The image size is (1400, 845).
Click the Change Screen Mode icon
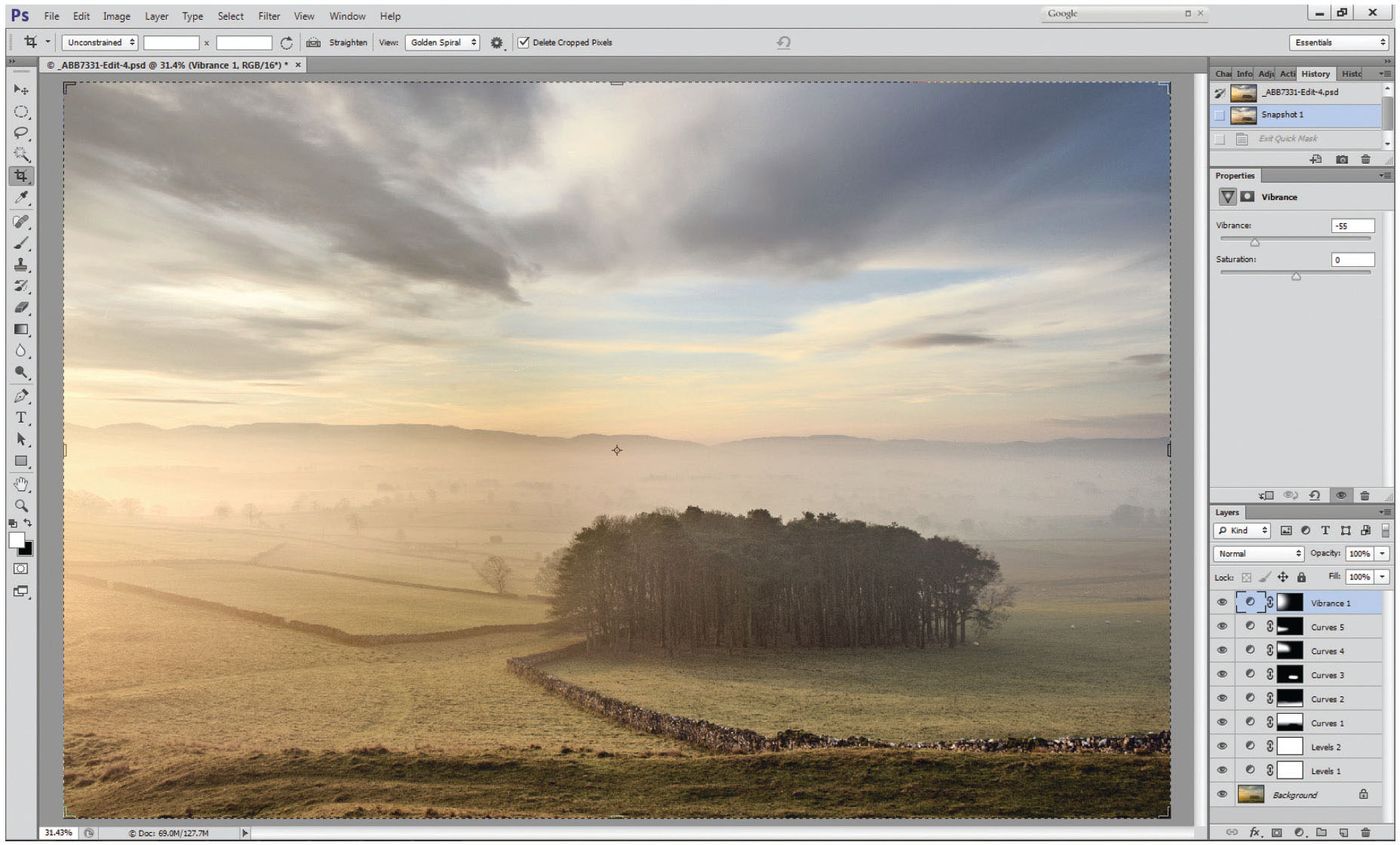click(x=20, y=591)
